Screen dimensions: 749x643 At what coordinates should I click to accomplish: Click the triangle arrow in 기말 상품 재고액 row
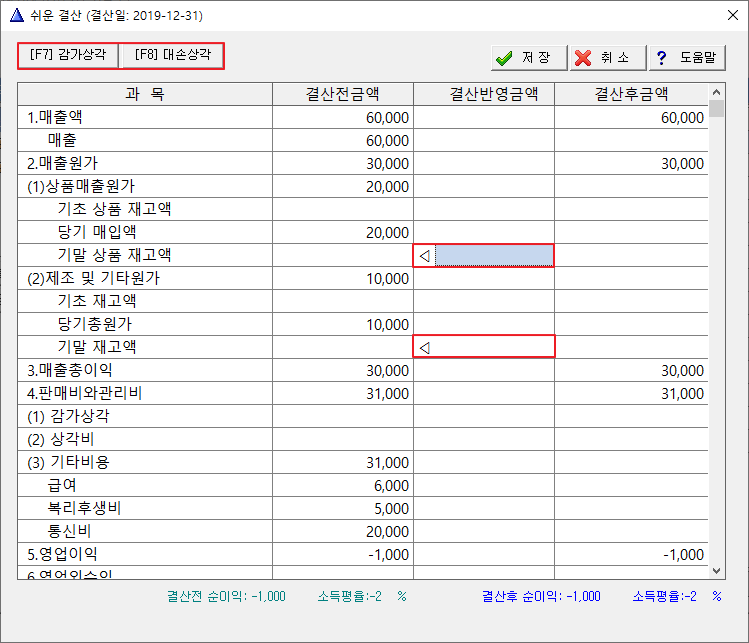point(425,256)
